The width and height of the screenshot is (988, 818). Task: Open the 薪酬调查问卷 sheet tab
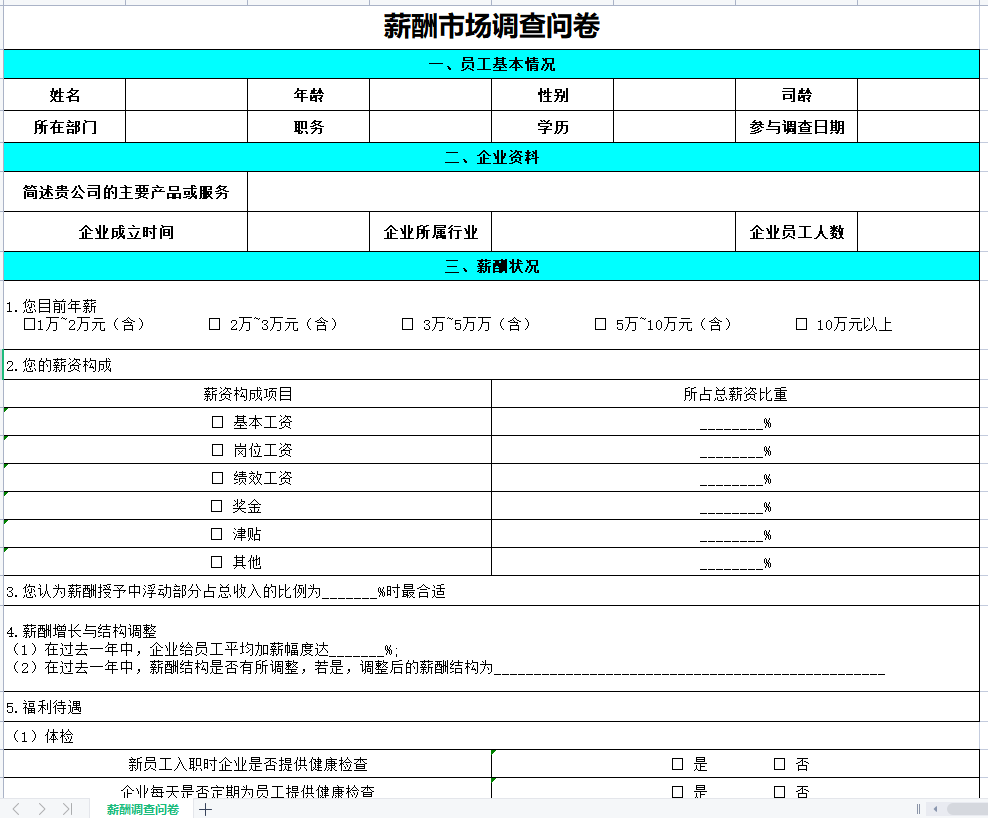tap(143, 809)
